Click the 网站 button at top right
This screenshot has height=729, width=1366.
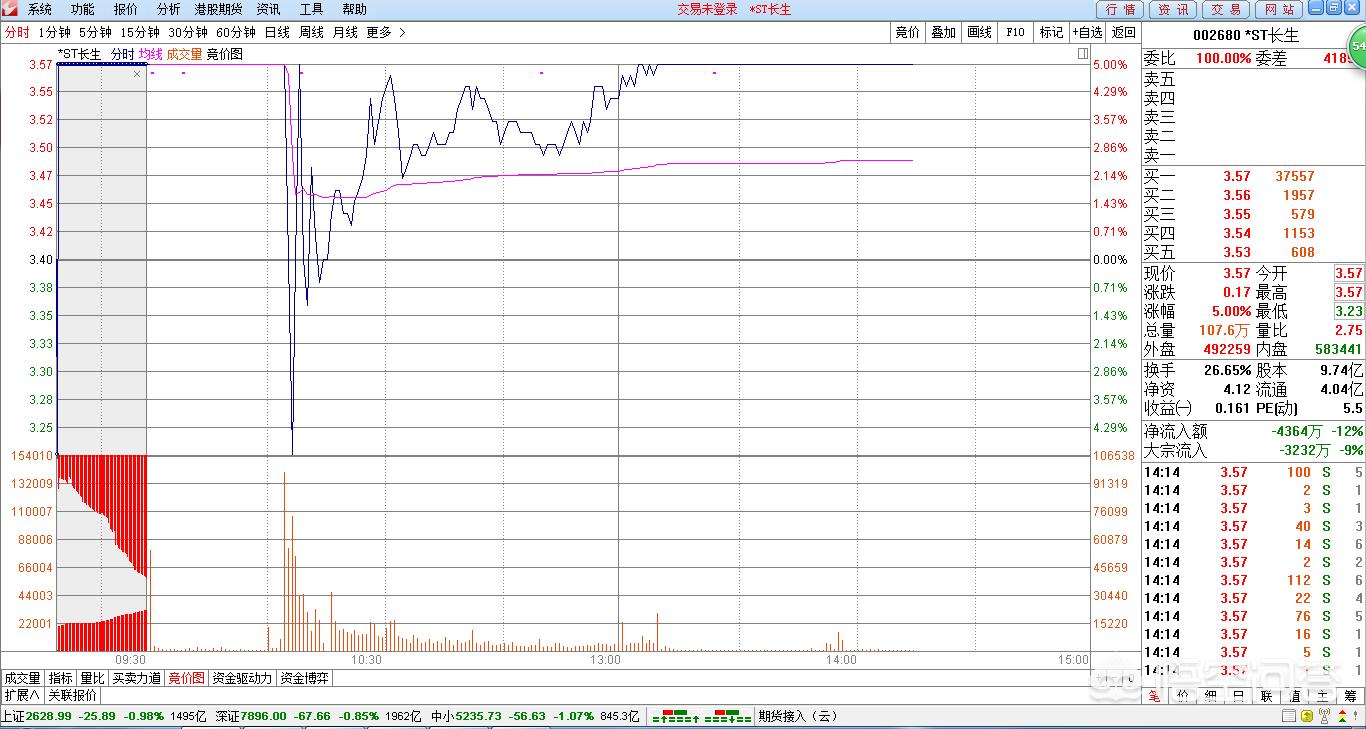(1278, 9)
